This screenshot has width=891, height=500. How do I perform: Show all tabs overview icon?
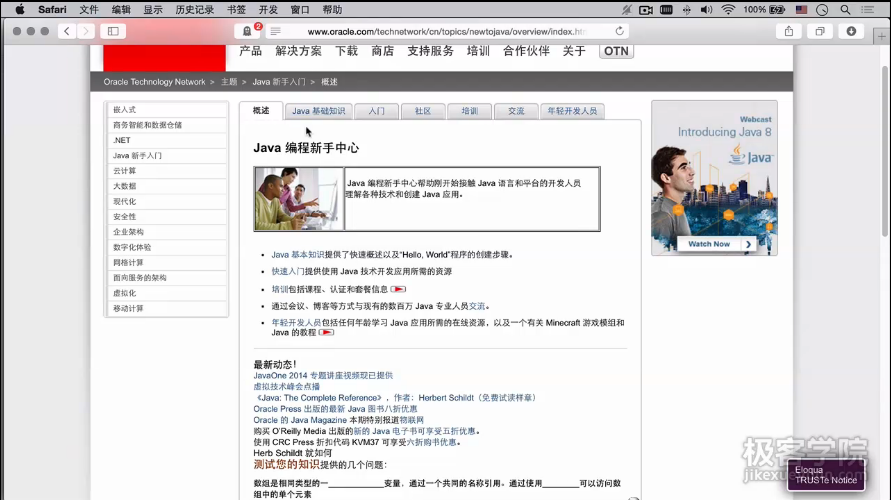tap(820, 31)
